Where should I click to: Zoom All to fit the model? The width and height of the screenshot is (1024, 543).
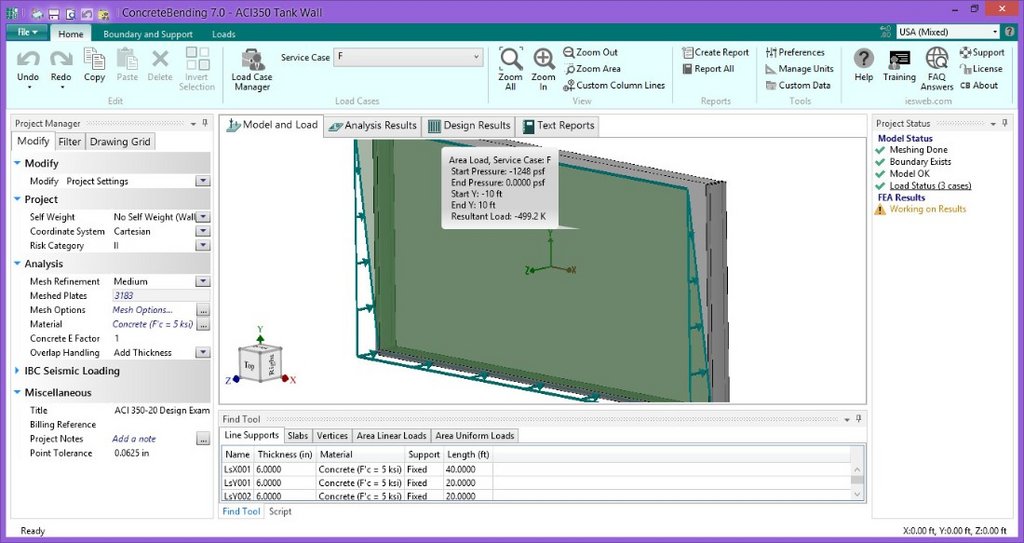tap(511, 69)
